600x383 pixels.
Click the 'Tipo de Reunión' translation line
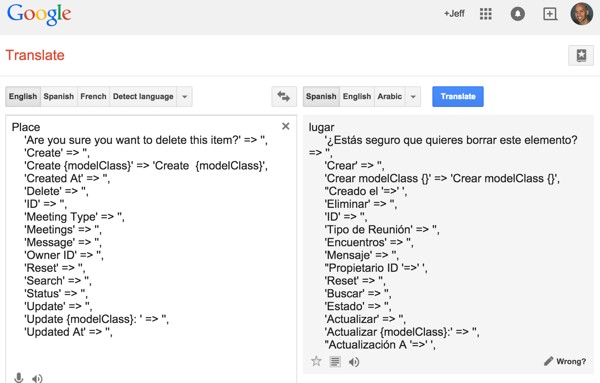[x=382, y=230]
